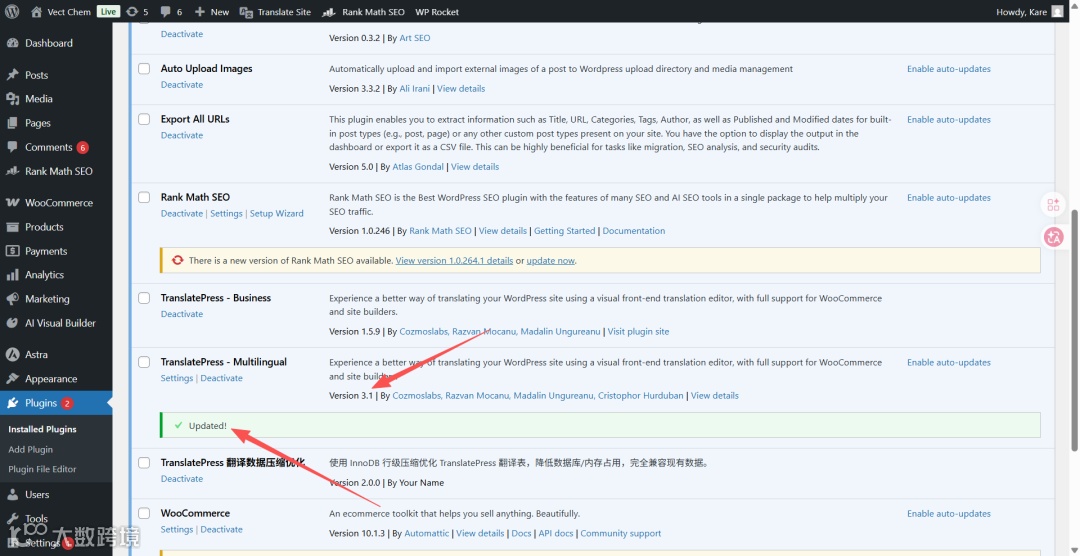Click the floating grid widget icon

point(1053,205)
